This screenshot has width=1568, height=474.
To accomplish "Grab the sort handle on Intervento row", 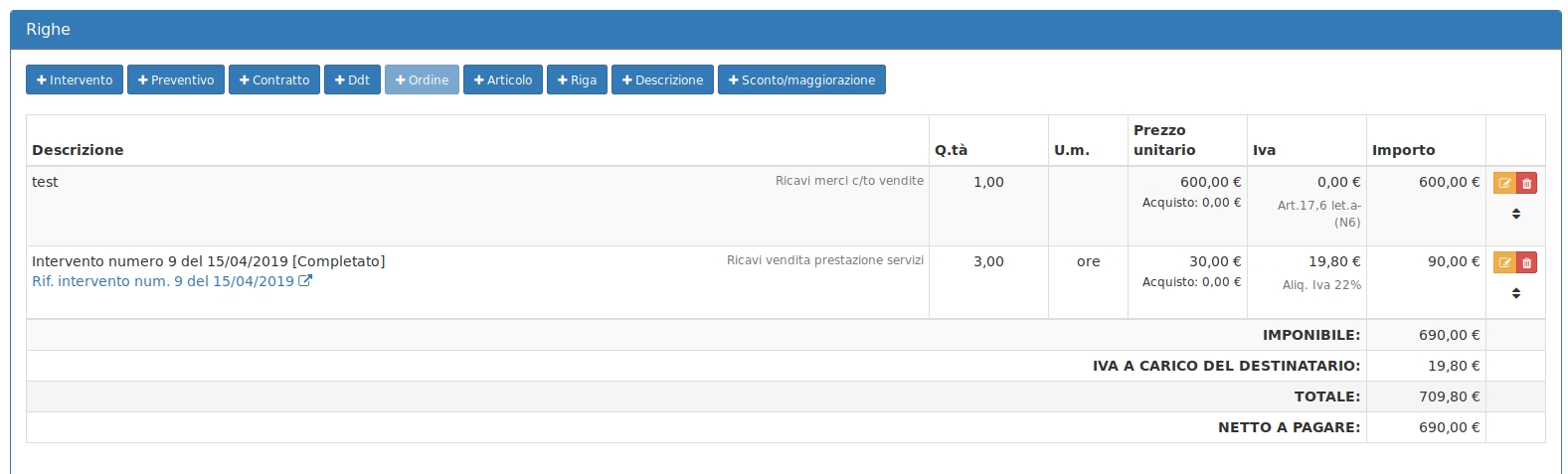I will coord(1515,293).
